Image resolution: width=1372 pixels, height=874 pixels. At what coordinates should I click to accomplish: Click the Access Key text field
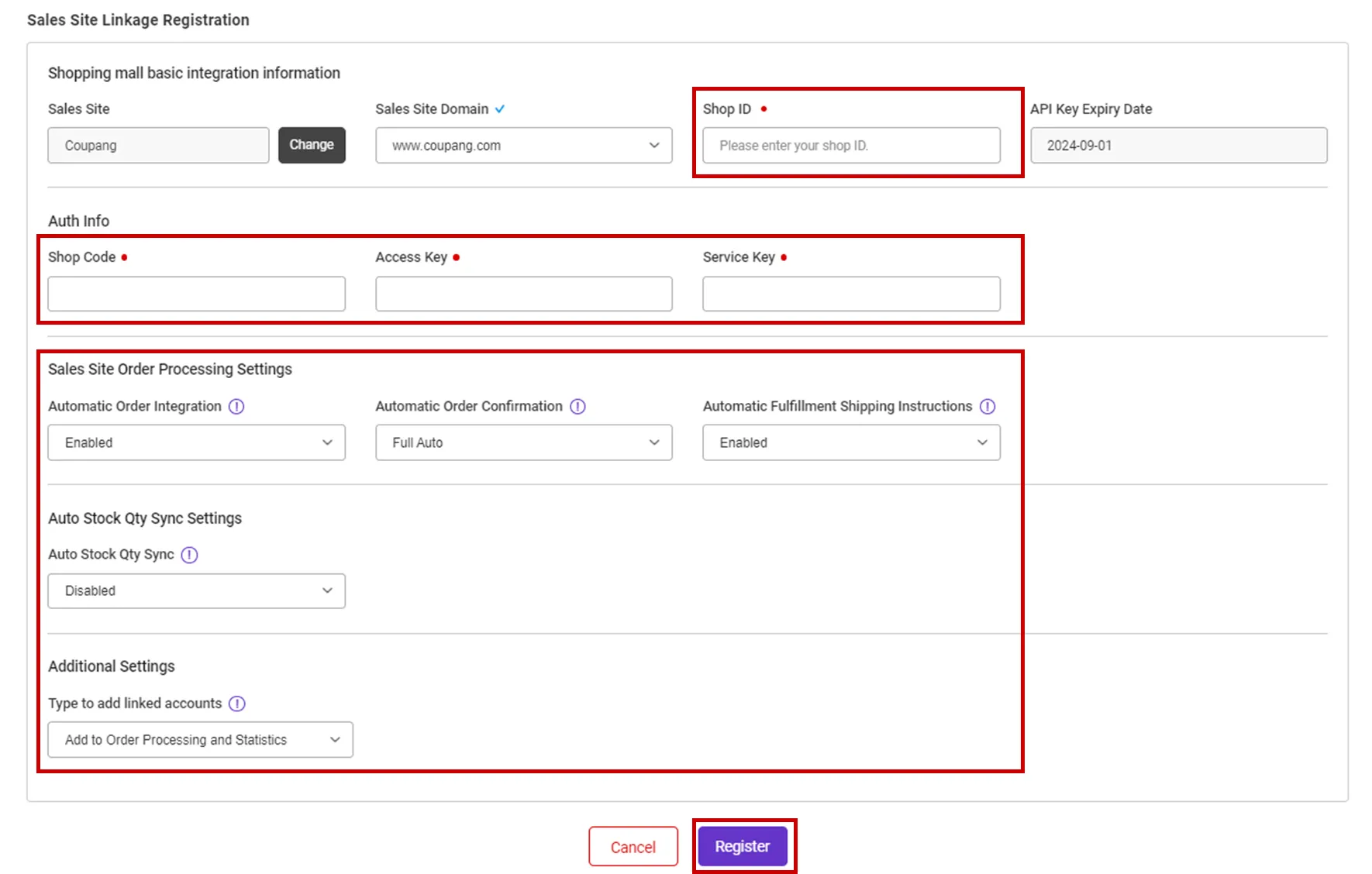click(x=524, y=294)
